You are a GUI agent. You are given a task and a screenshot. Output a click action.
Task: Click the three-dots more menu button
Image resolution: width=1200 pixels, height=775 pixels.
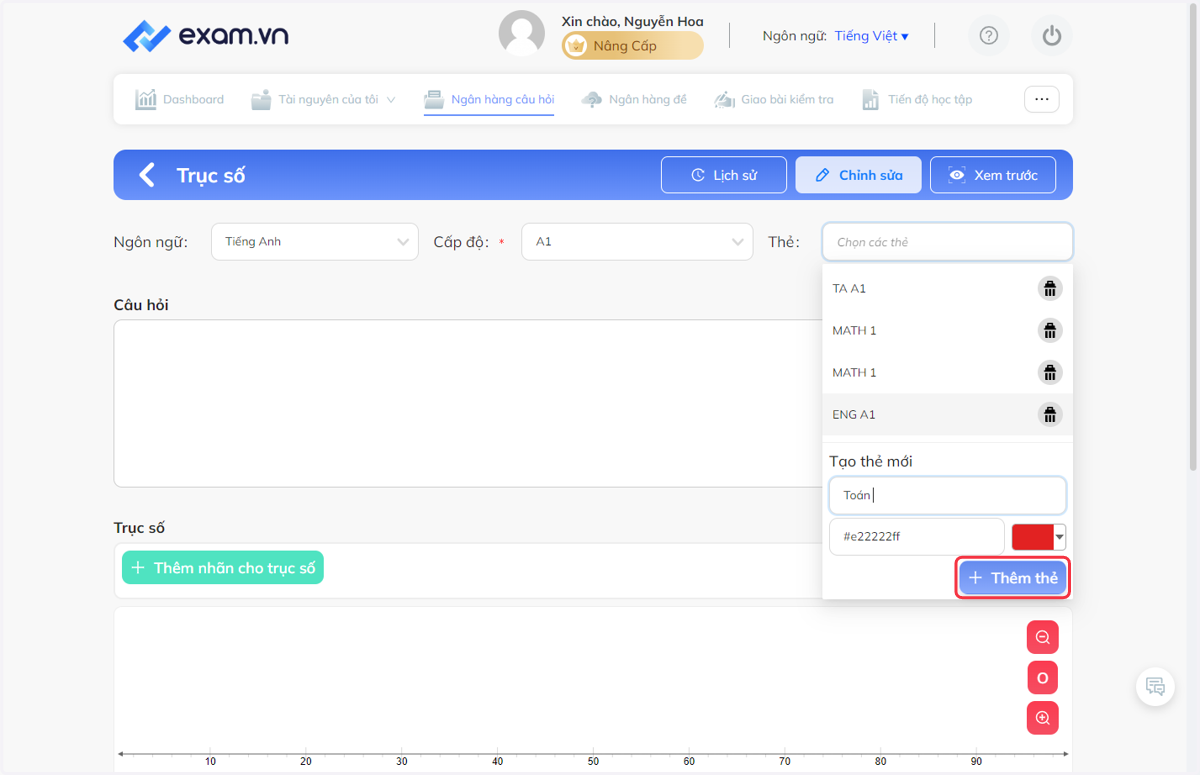[1041, 99]
